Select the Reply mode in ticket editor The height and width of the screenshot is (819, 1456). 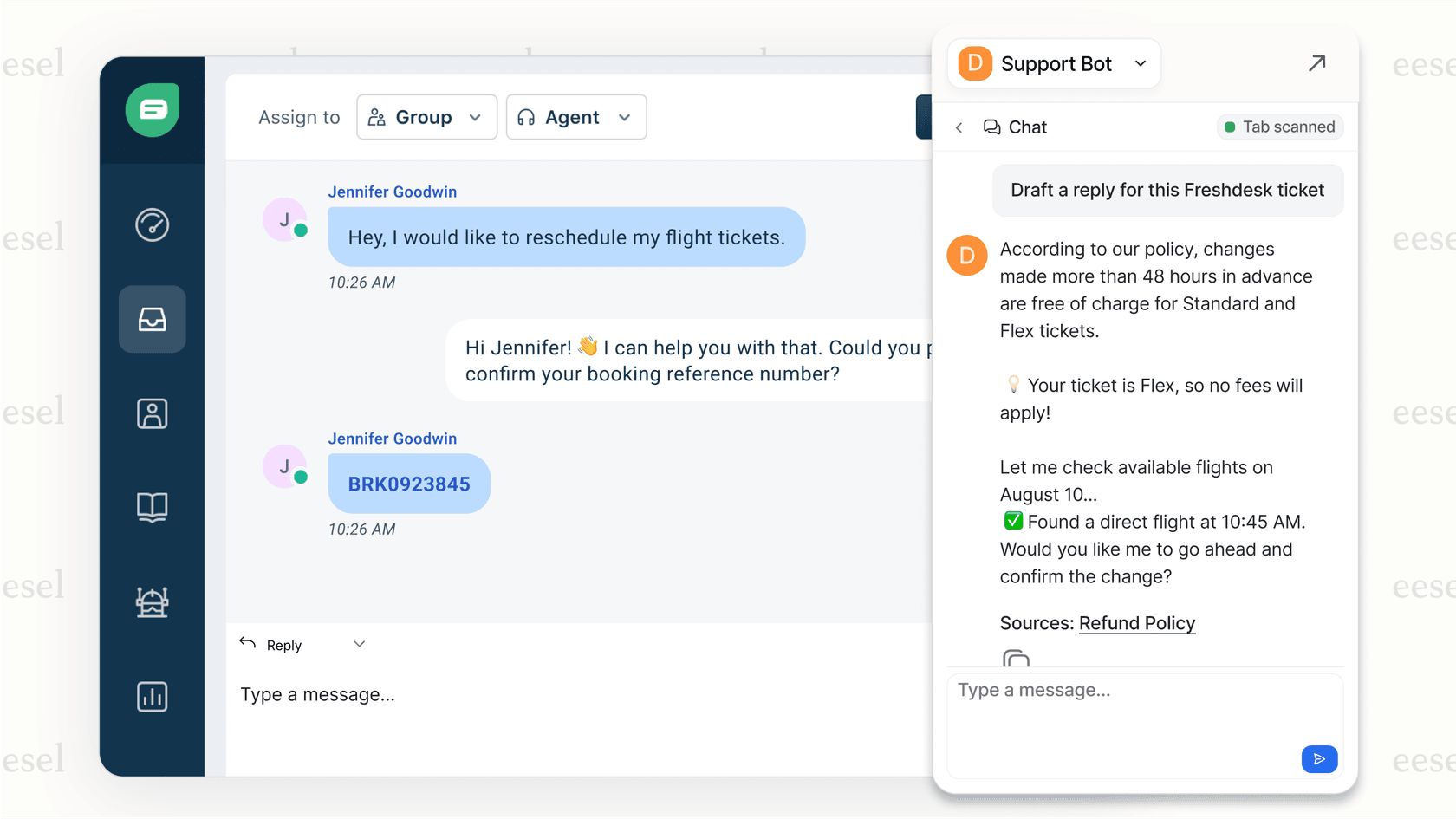[x=270, y=644]
